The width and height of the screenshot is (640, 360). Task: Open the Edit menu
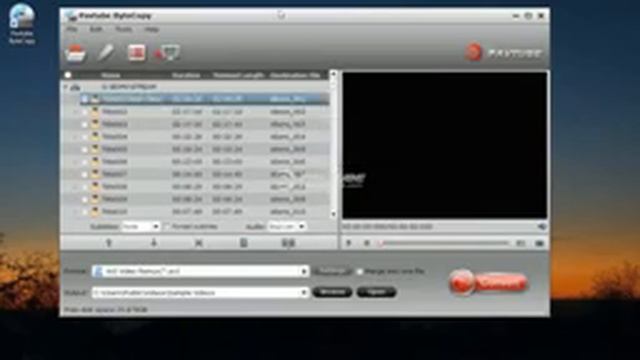[96, 29]
